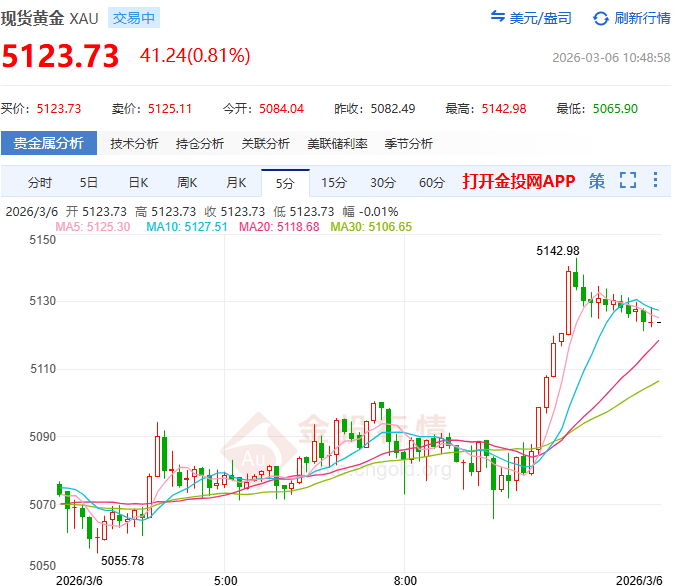
Task: Click the 8:00 time axis label
Action: [x=405, y=580]
